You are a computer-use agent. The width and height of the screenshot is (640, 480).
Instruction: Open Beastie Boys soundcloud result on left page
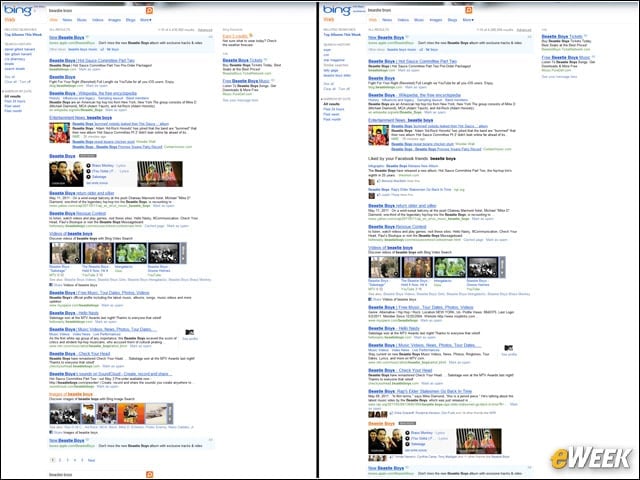tap(111, 374)
